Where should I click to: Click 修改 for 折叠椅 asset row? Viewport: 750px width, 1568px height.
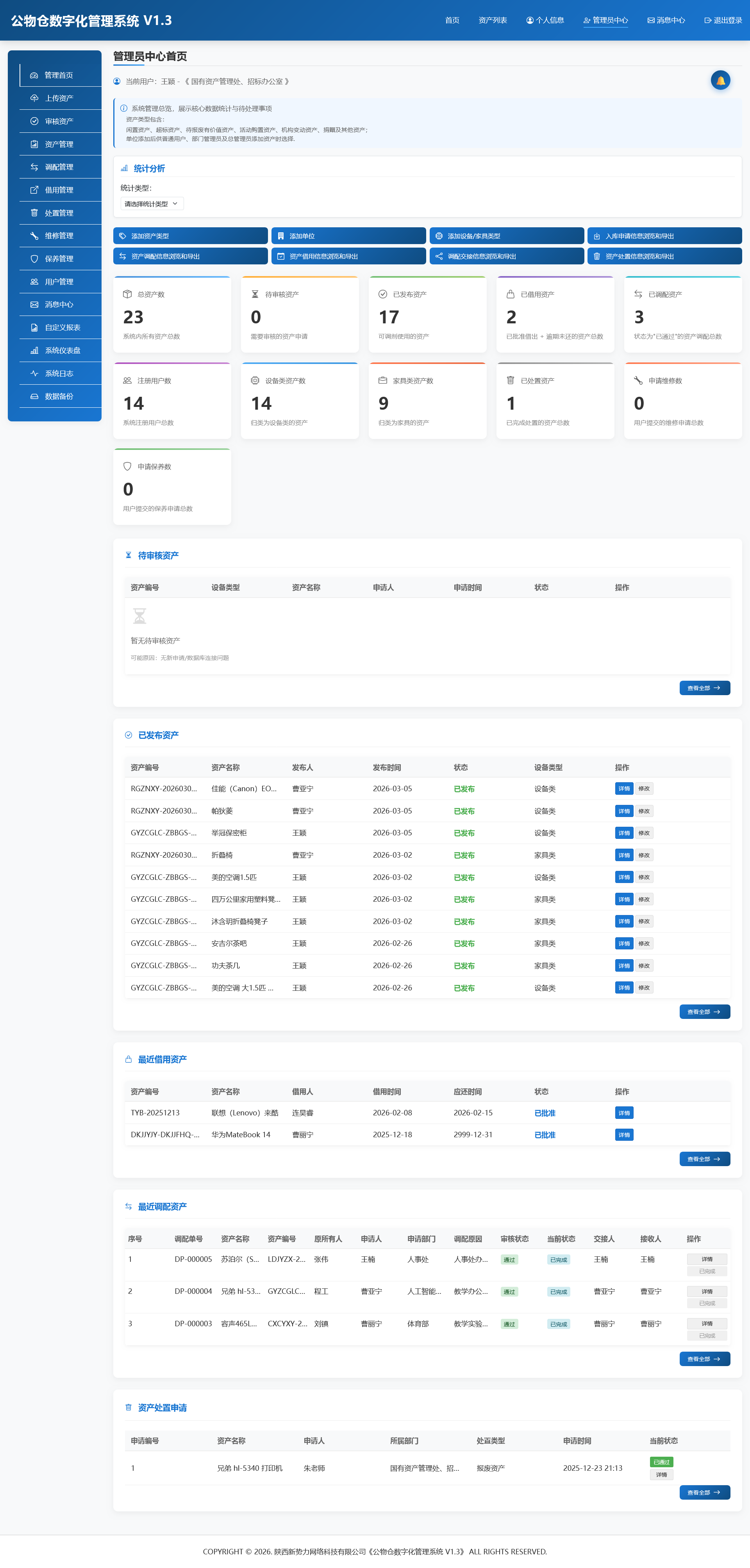click(x=643, y=855)
